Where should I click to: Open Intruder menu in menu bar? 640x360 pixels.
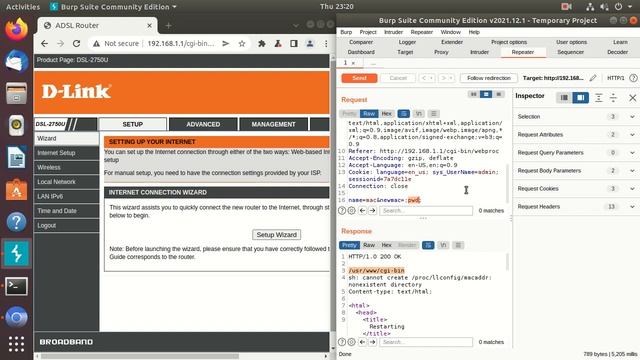[393, 32]
